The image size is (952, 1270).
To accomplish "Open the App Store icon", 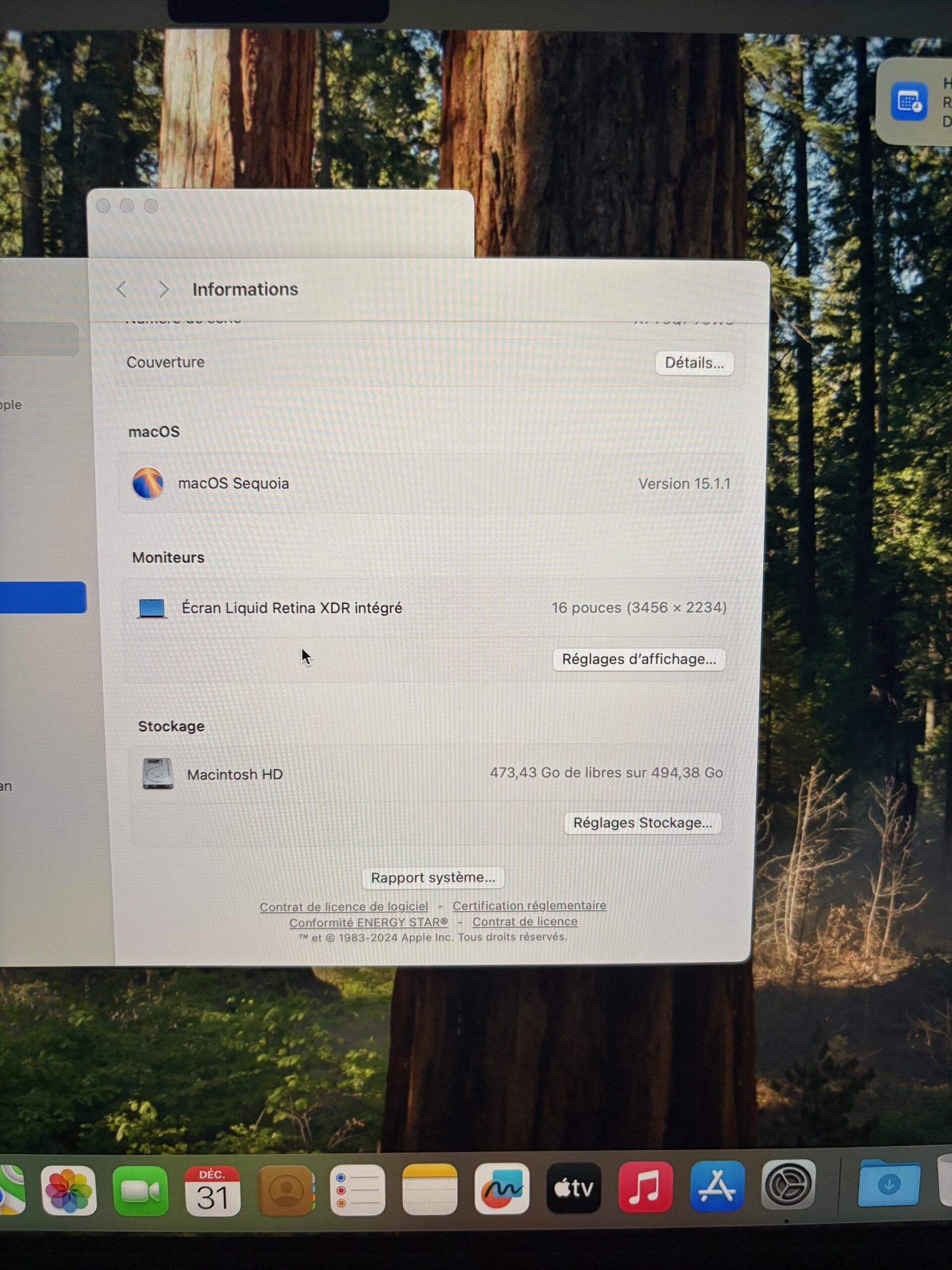I will pos(717,1186).
